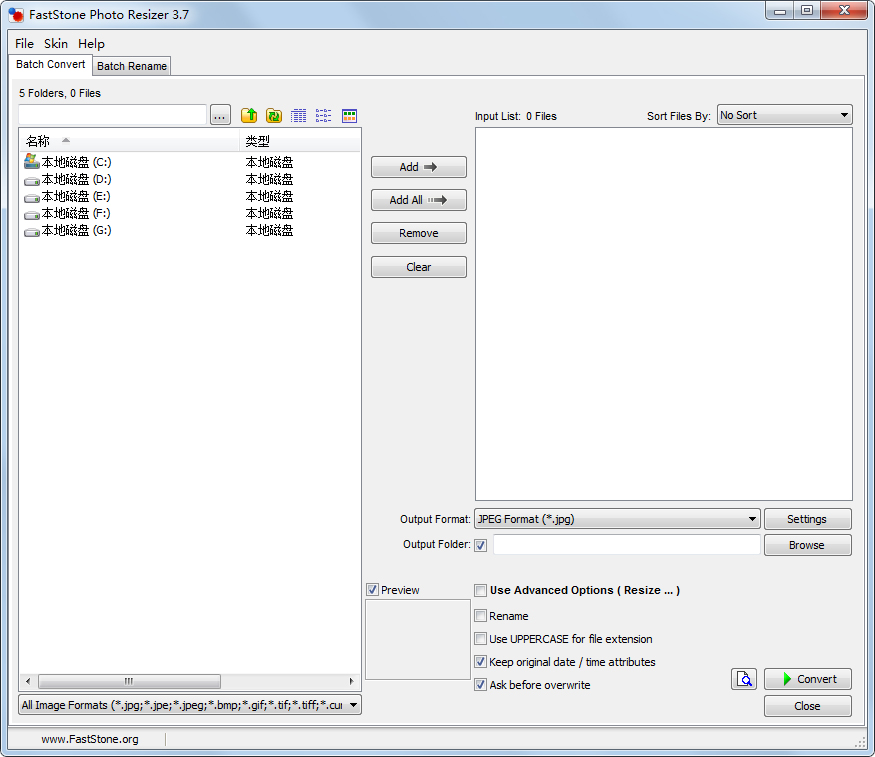This screenshot has height=757, width=875.
Task: Open the Skin menu
Action: (x=56, y=44)
